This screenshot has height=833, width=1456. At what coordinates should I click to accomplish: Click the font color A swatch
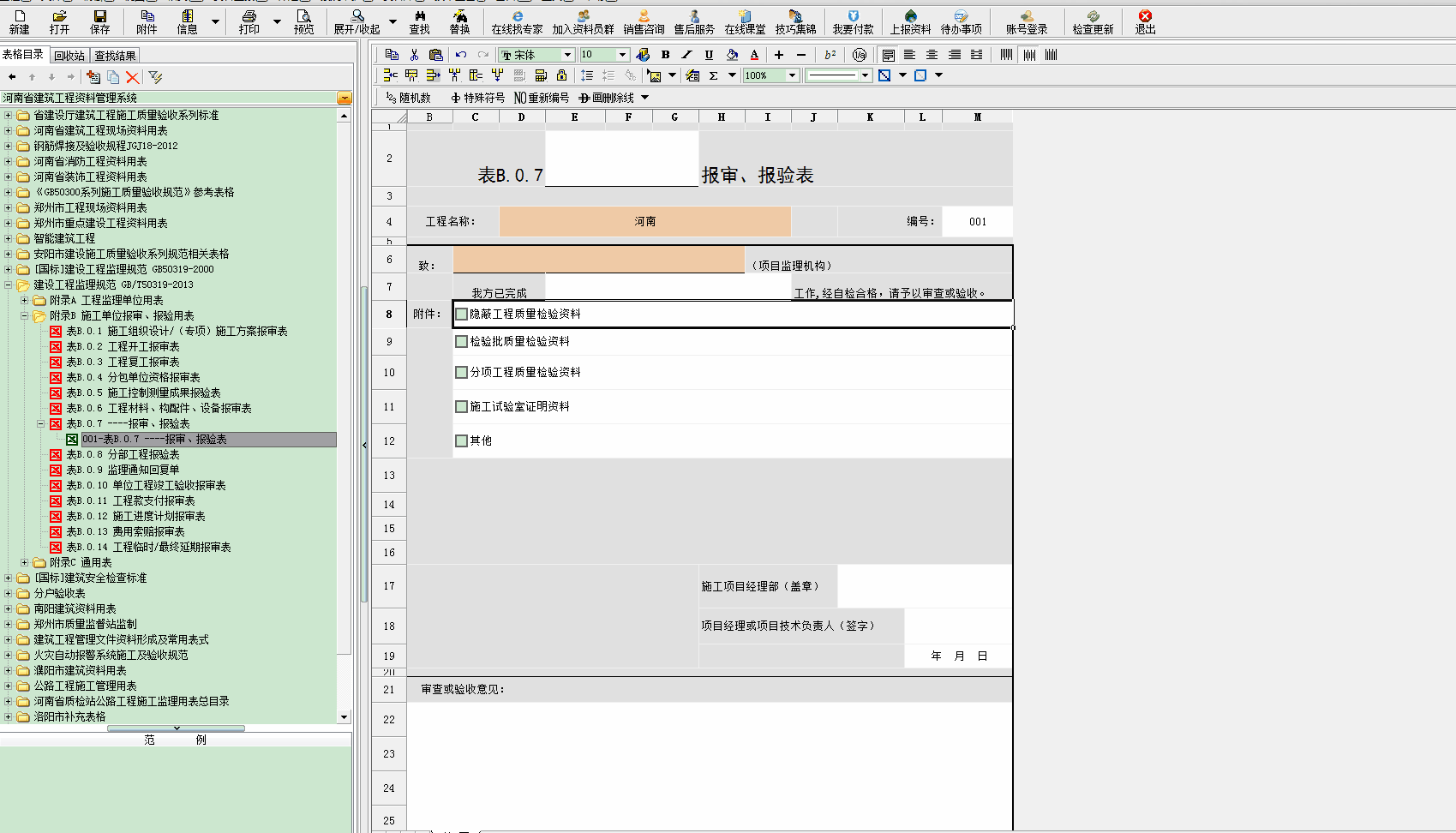(754, 55)
